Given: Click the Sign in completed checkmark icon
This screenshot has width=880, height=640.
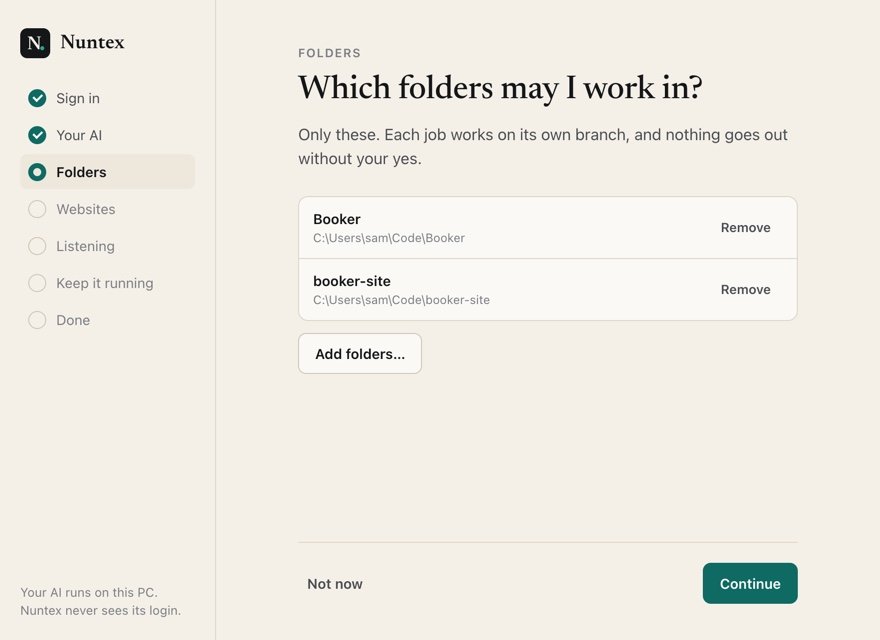Looking at the screenshot, I should pyautogui.click(x=37, y=98).
